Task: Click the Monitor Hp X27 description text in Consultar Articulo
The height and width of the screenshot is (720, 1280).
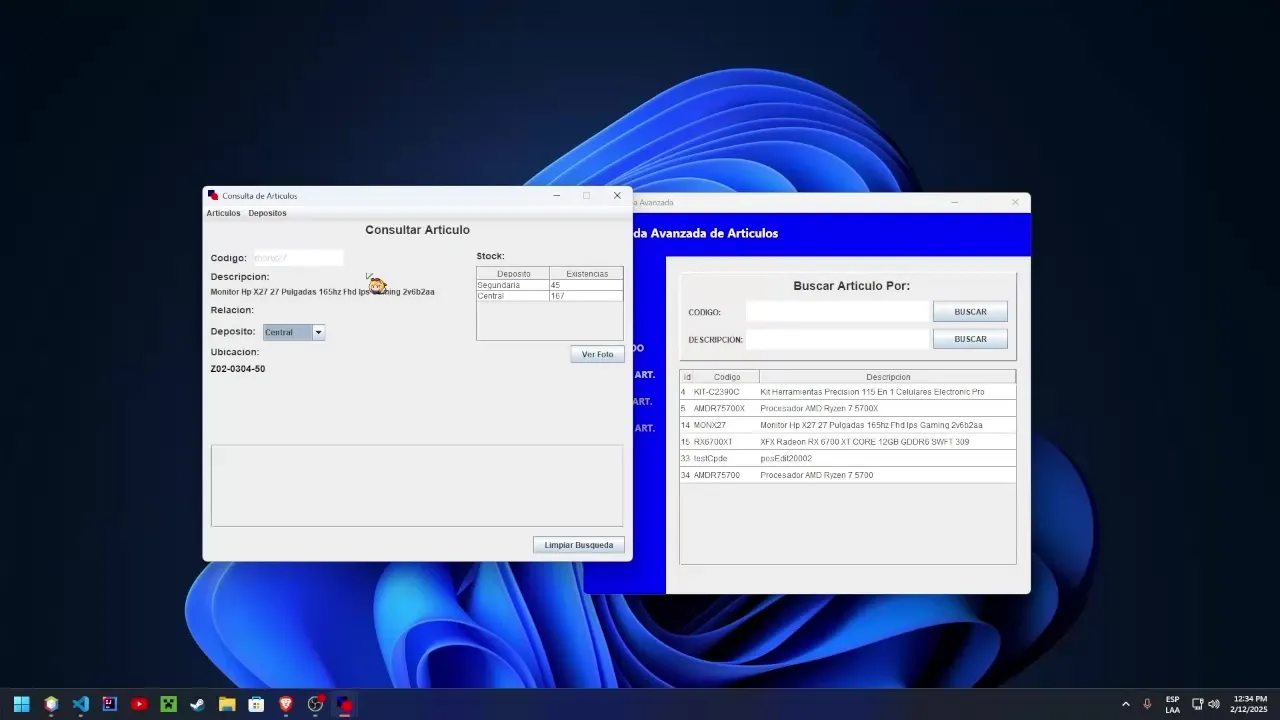Action: (x=322, y=292)
